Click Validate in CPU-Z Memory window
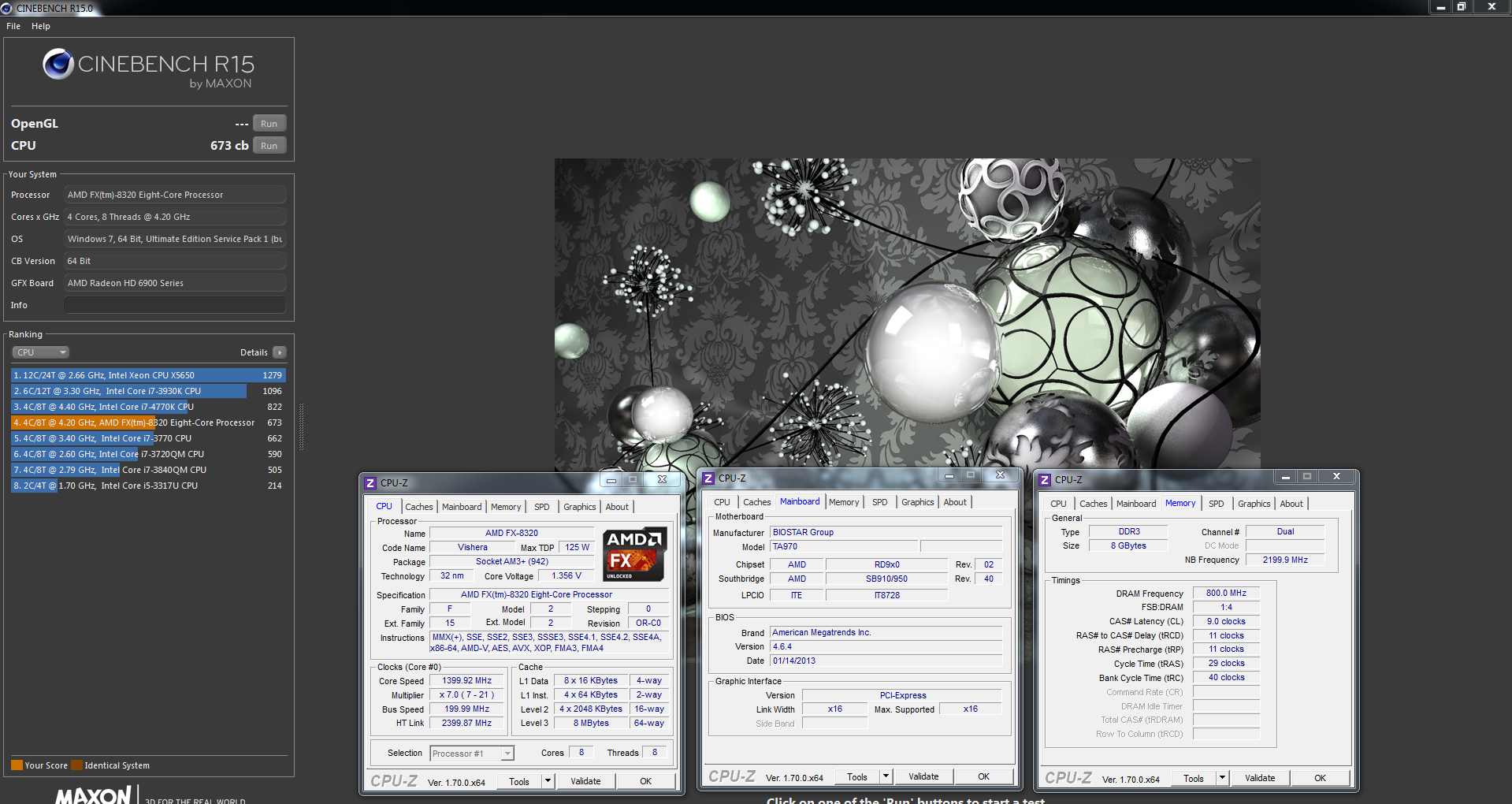 (1260, 778)
